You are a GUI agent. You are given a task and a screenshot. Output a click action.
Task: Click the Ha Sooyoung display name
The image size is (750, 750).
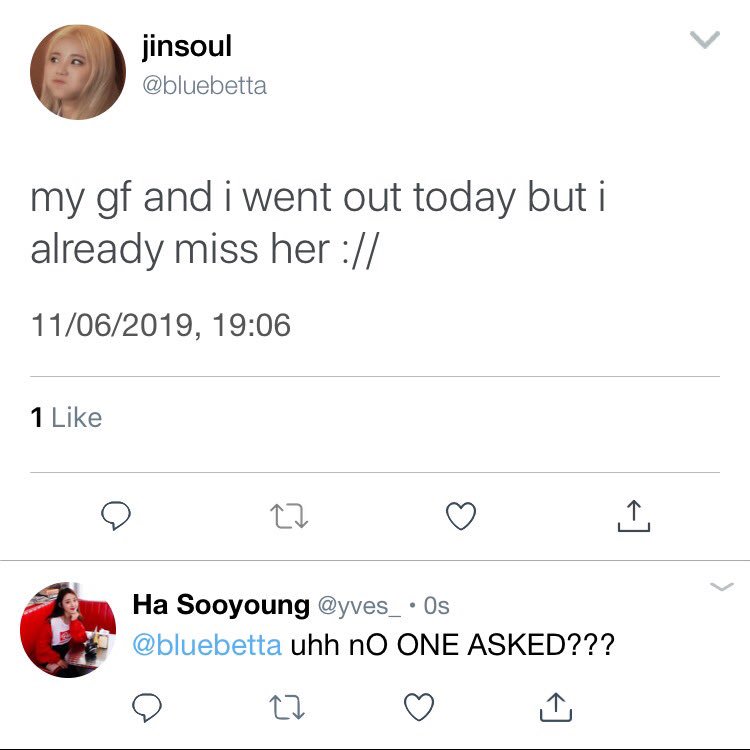coord(221,605)
